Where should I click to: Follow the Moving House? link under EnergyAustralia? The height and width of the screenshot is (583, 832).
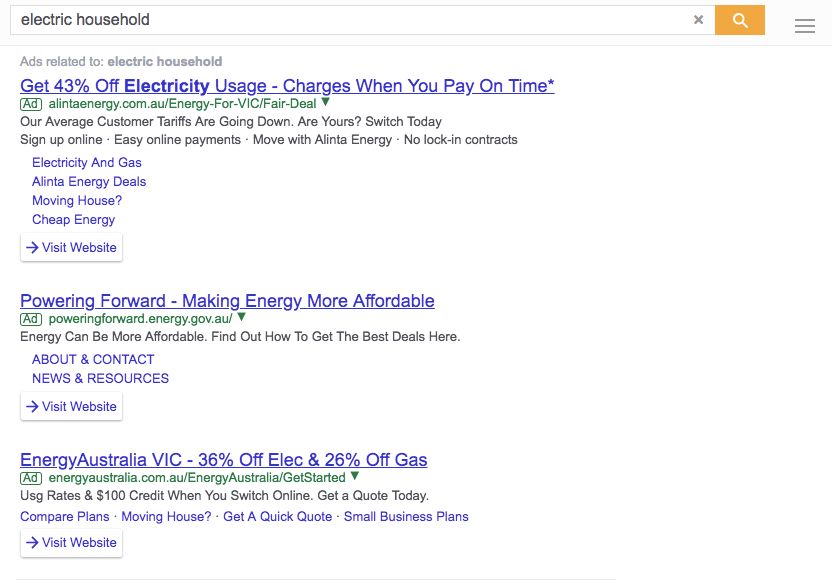point(166,517)
